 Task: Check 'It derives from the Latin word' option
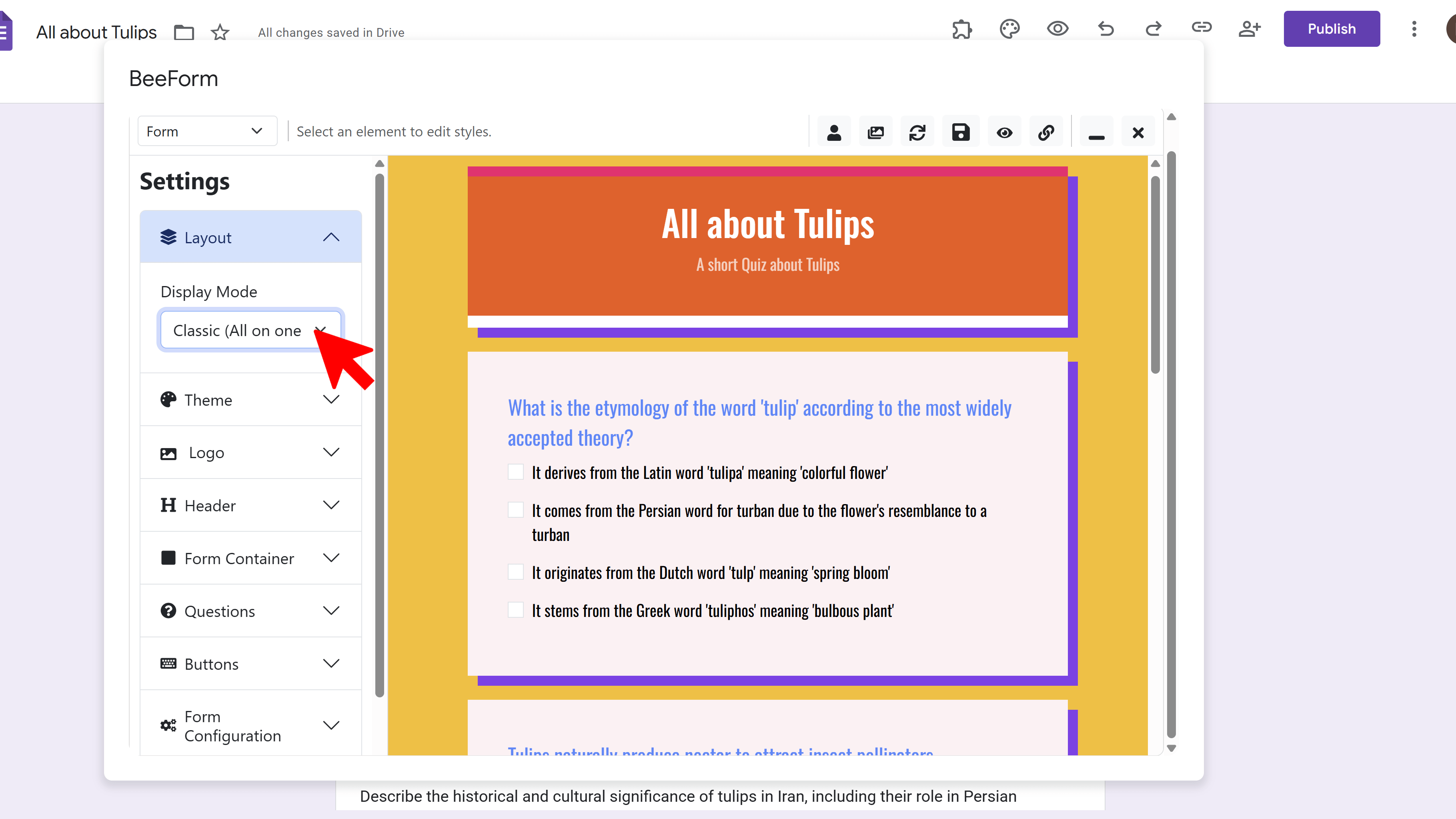point(515,472)
